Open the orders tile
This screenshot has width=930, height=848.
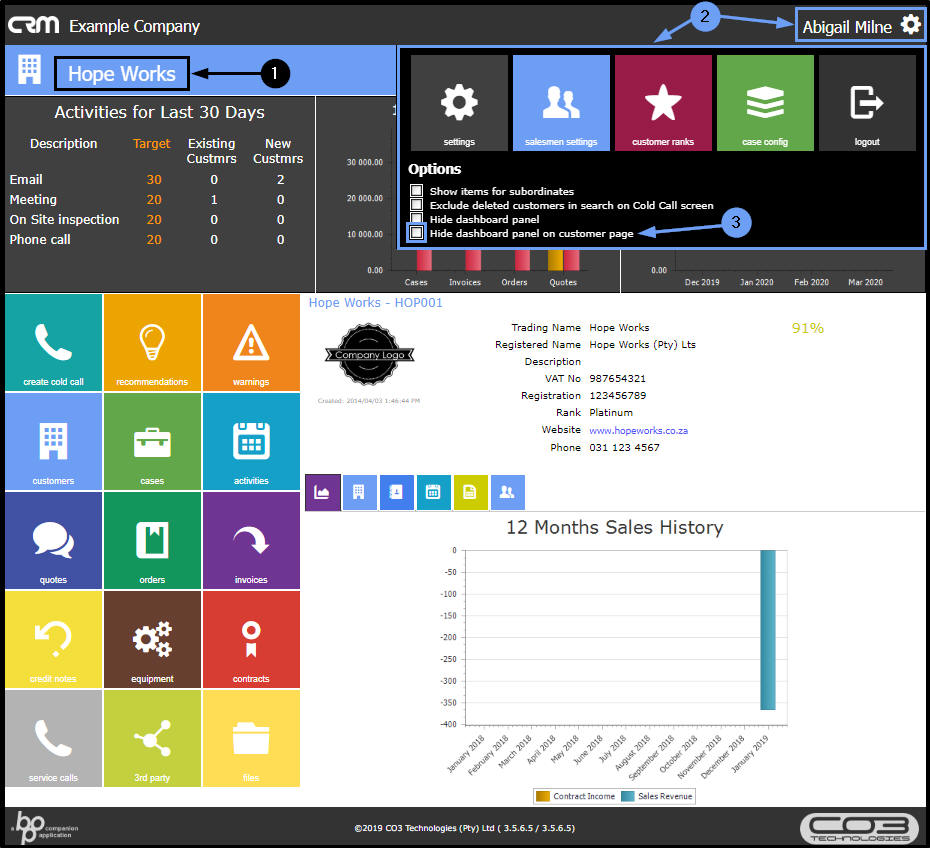152,541
